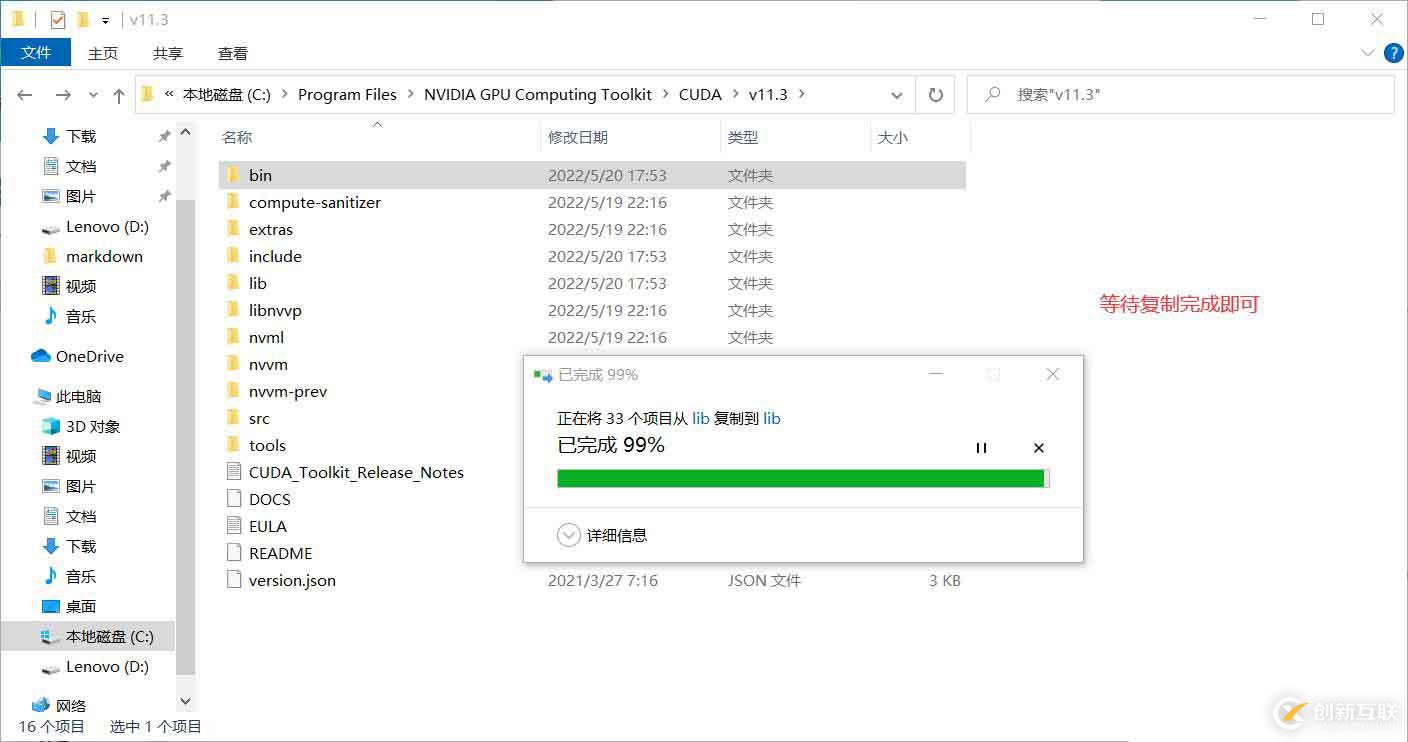
Task: Click the 3D 对象 icon in sidebar
Action: tap(51, 426)
